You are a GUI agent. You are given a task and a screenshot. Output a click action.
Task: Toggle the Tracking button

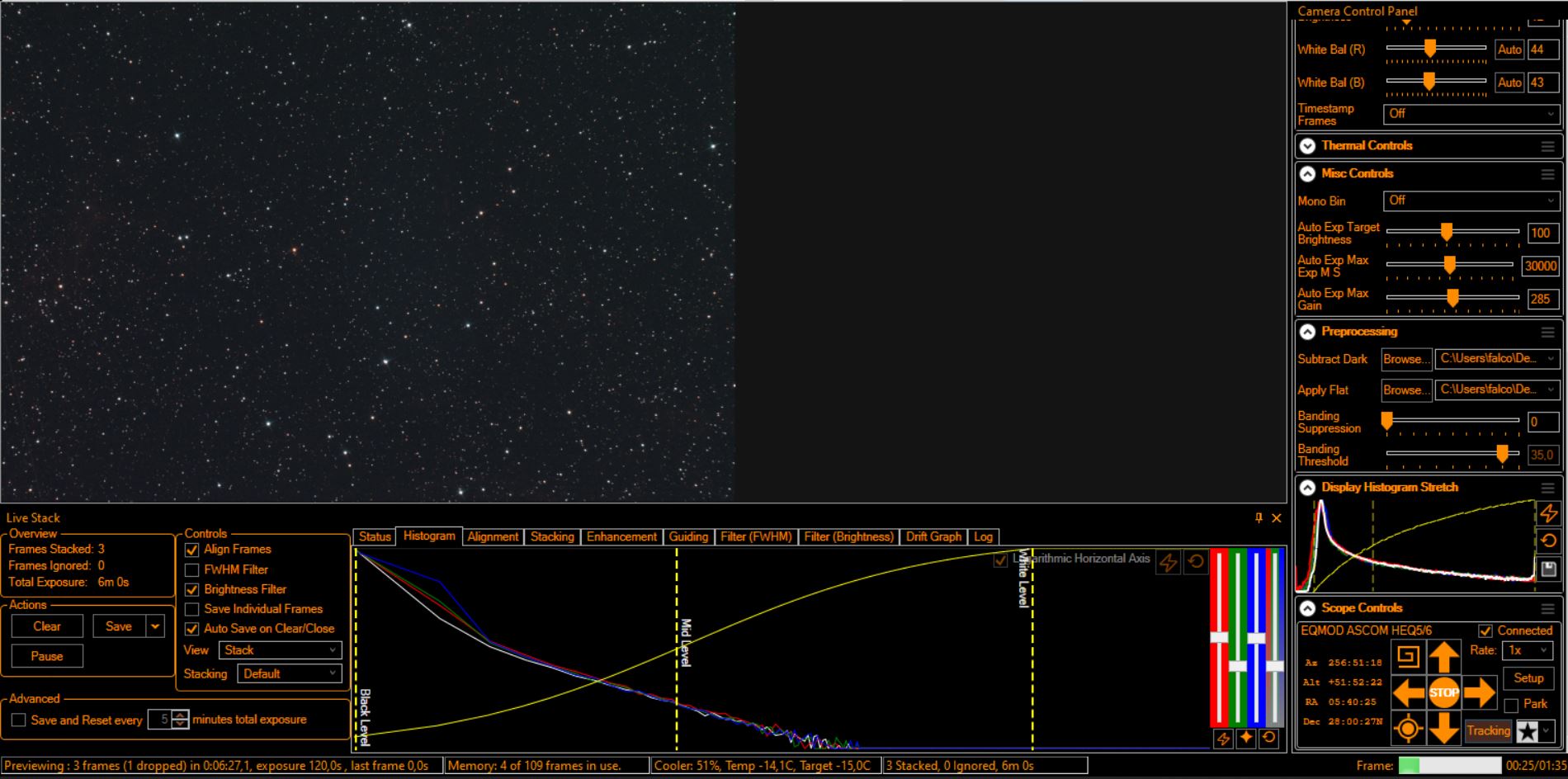(1488, 731)
